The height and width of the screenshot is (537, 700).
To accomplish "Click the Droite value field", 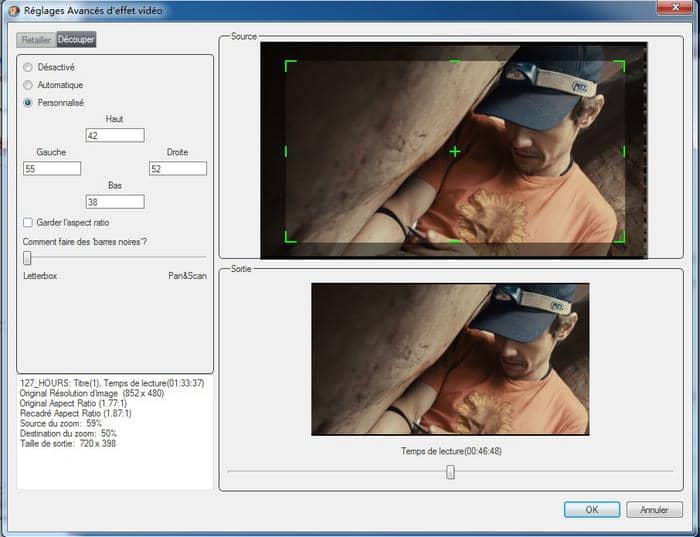I will (178, 169).
